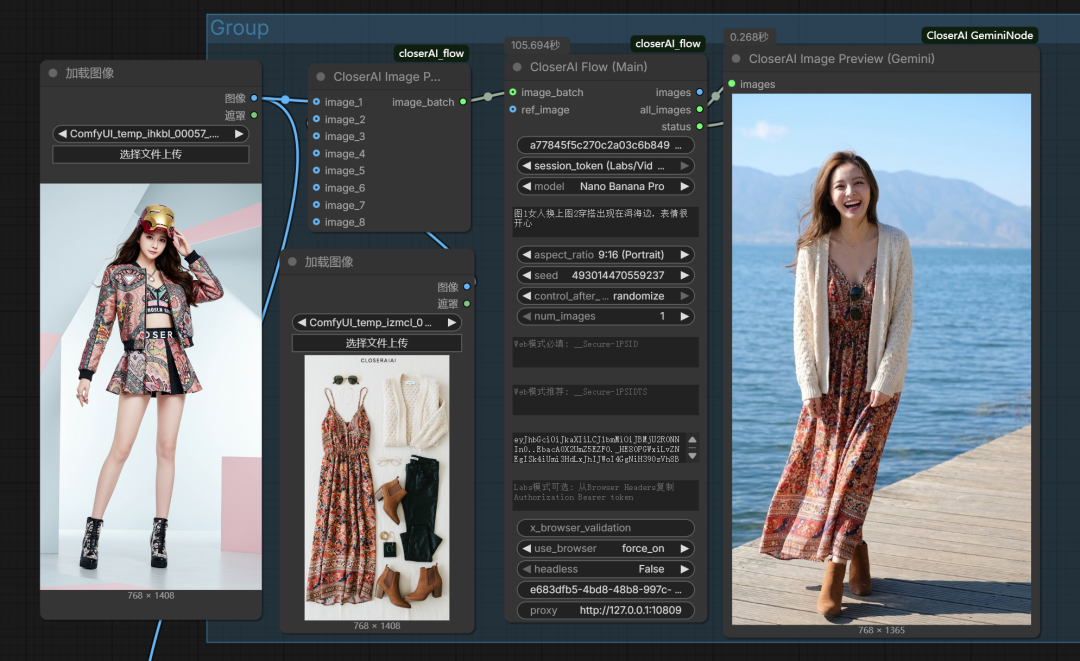Change control_after randomize setting
This screenshot has width=1080, height=661.
[605, 296]
